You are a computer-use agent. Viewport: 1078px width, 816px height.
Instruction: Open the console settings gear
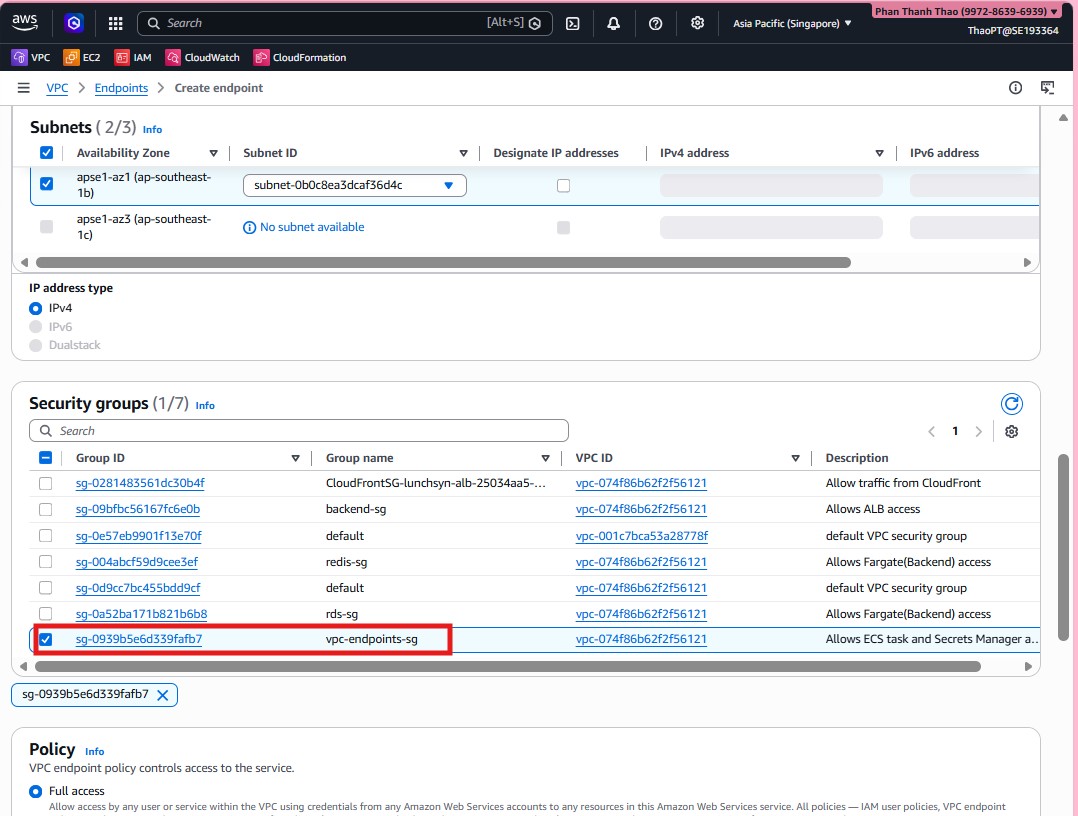pos(698,23)
